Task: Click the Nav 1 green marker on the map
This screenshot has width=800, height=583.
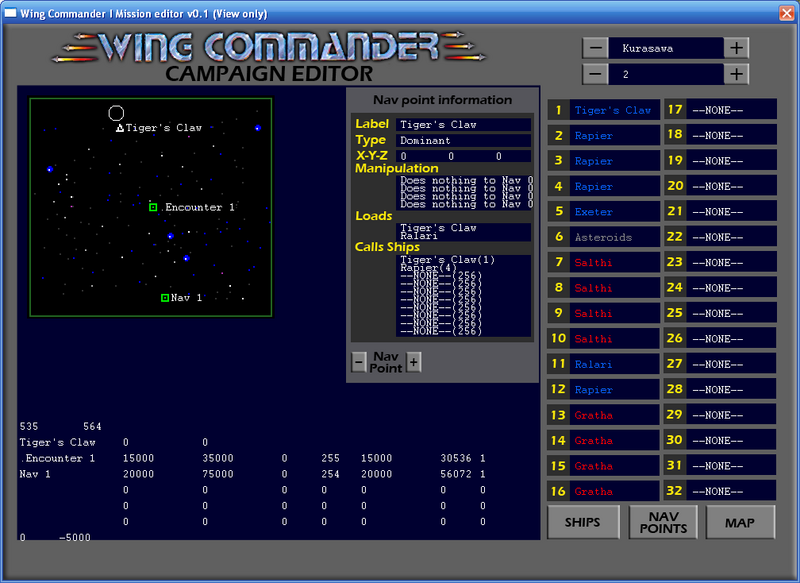Action: [x=164, y=296]
